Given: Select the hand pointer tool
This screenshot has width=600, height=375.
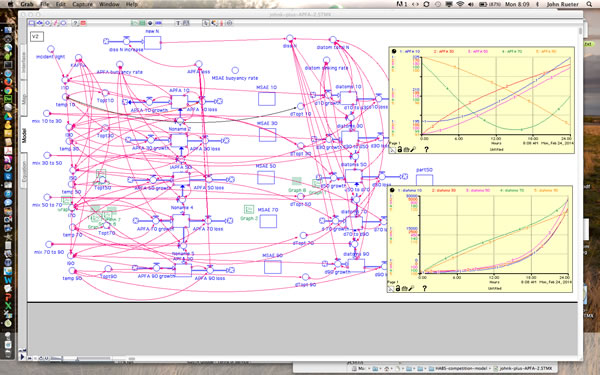Looking at the screenshot, I should pyautogui.click(x=205, y=23).
